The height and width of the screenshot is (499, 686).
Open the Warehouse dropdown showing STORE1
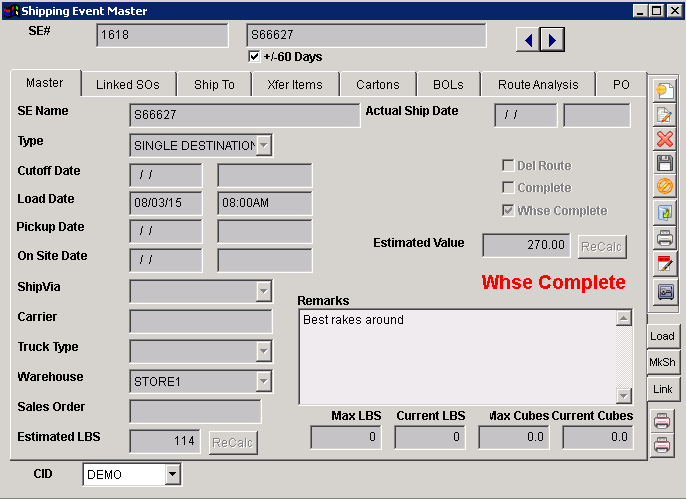tap(263, 381)
